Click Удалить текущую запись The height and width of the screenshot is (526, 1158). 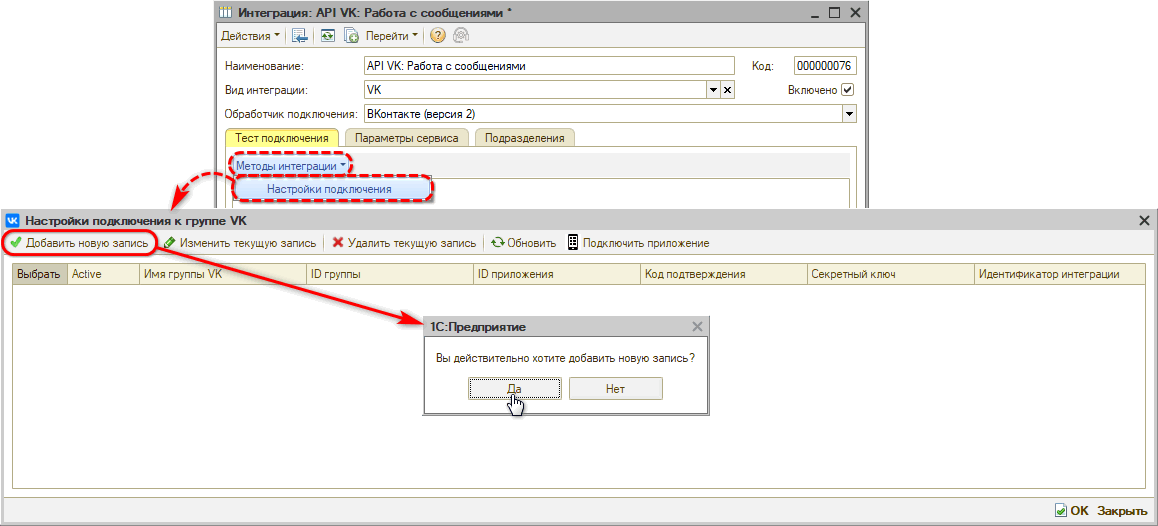pyautogui.click(x=403, y=243)
